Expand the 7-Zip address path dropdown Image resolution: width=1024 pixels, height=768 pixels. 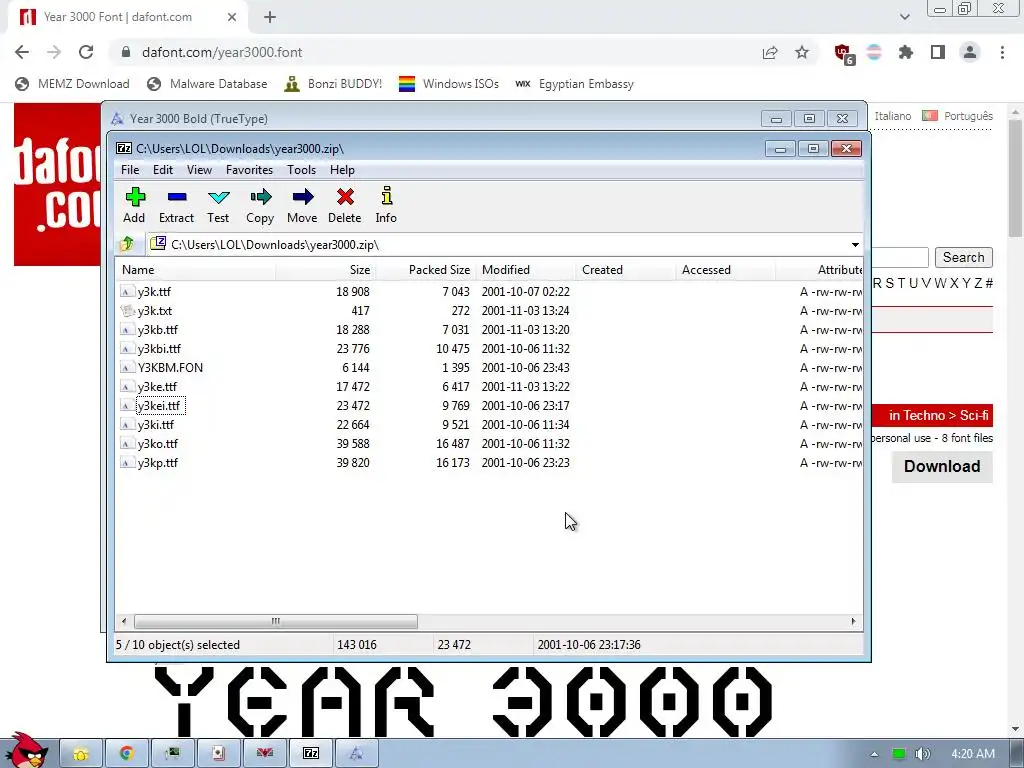point(855,245)
